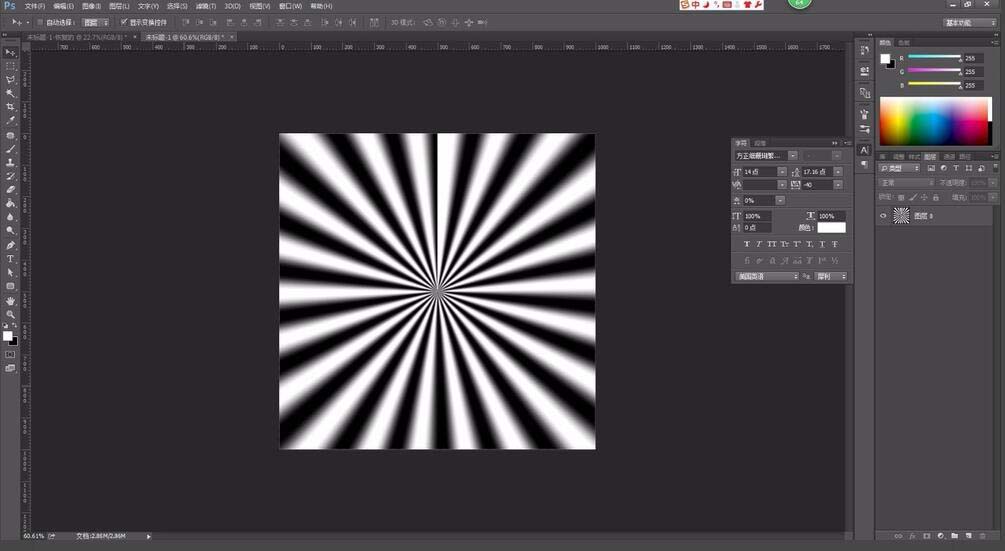The width and height of the screenshot is (1005, 551).
Task: Collapse the Character panel with double arrows
Action: click(835, 143)
